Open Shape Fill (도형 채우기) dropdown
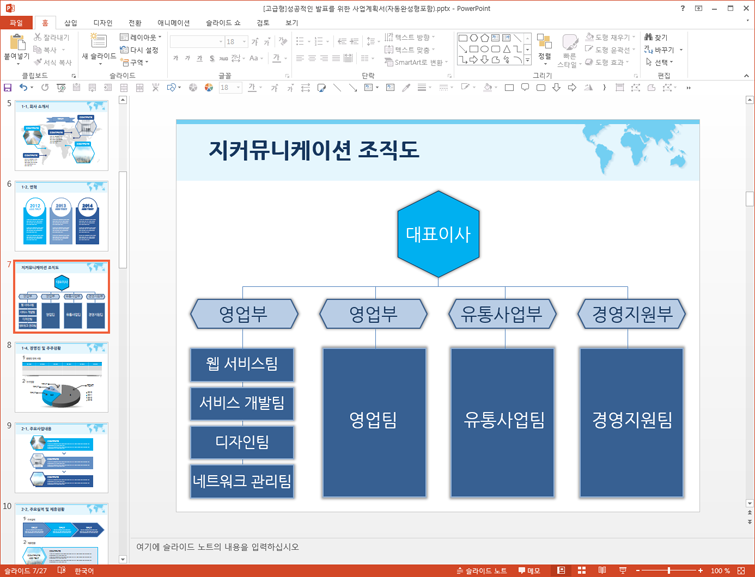Viewport: 755px width, 577px height. (x=611, y=37)
